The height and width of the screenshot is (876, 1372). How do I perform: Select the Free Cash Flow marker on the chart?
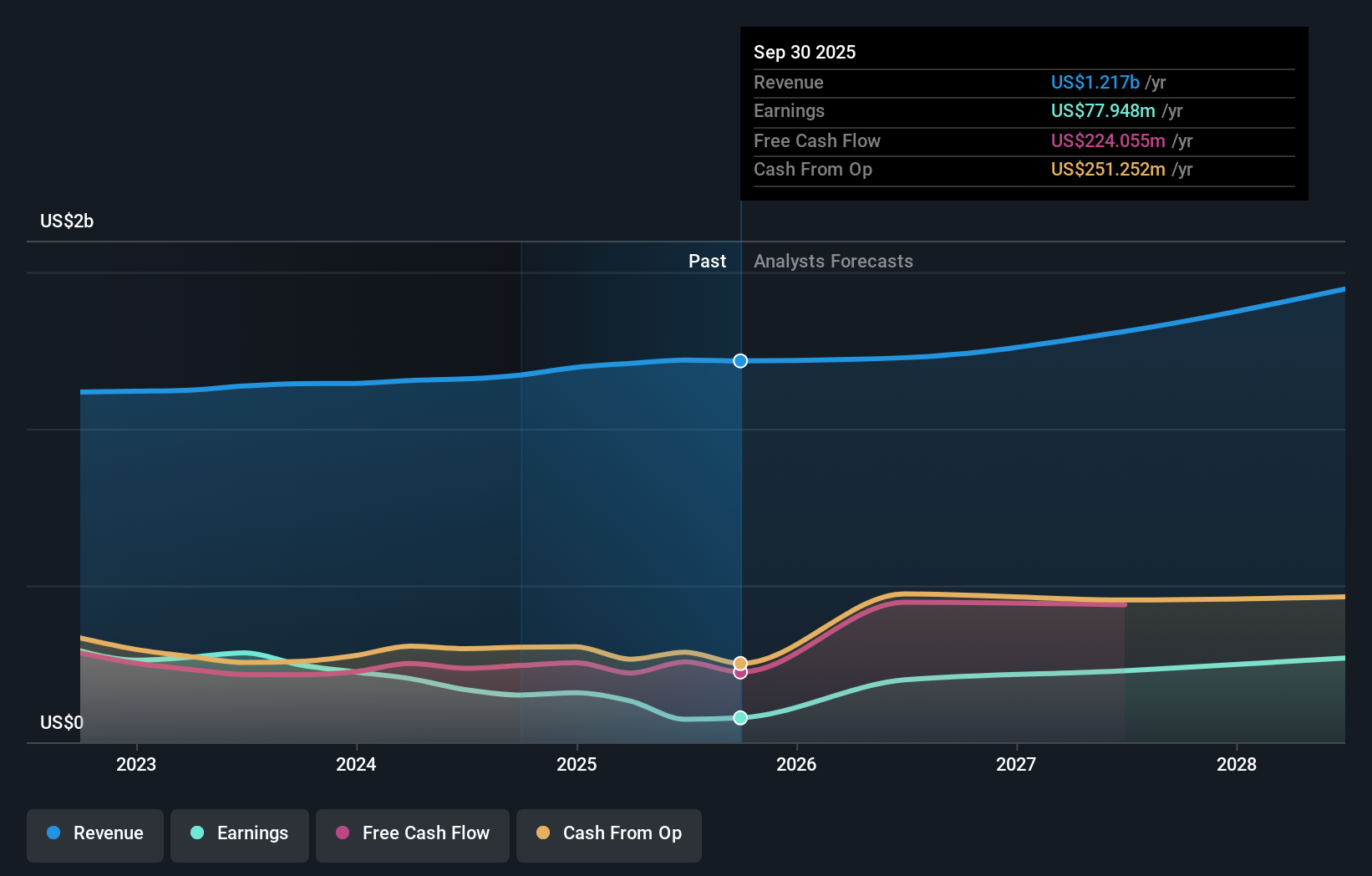(741, 673)
